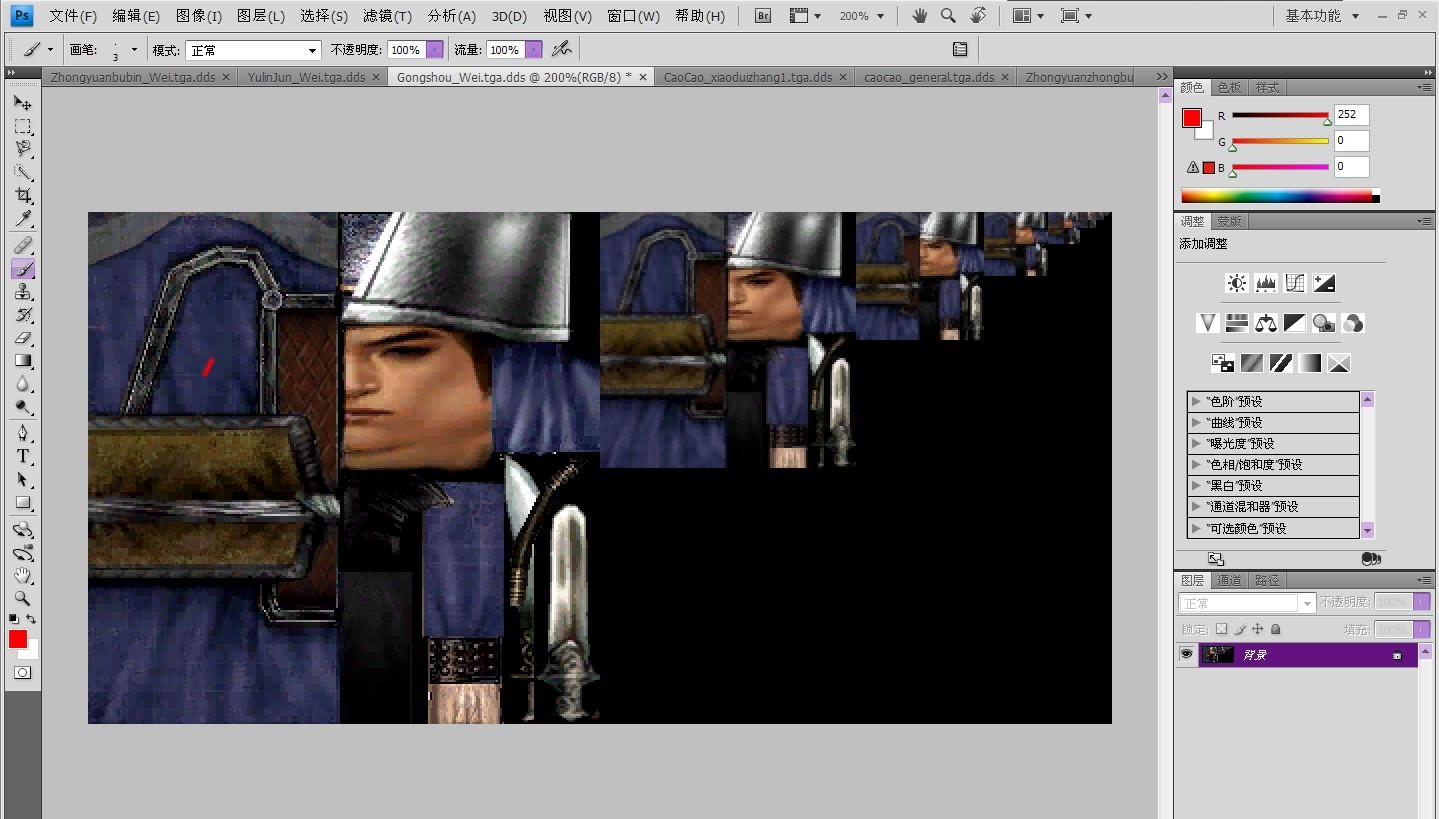Select the Crop tool
Screen dimensions: 1439x819
click(22, 195)
